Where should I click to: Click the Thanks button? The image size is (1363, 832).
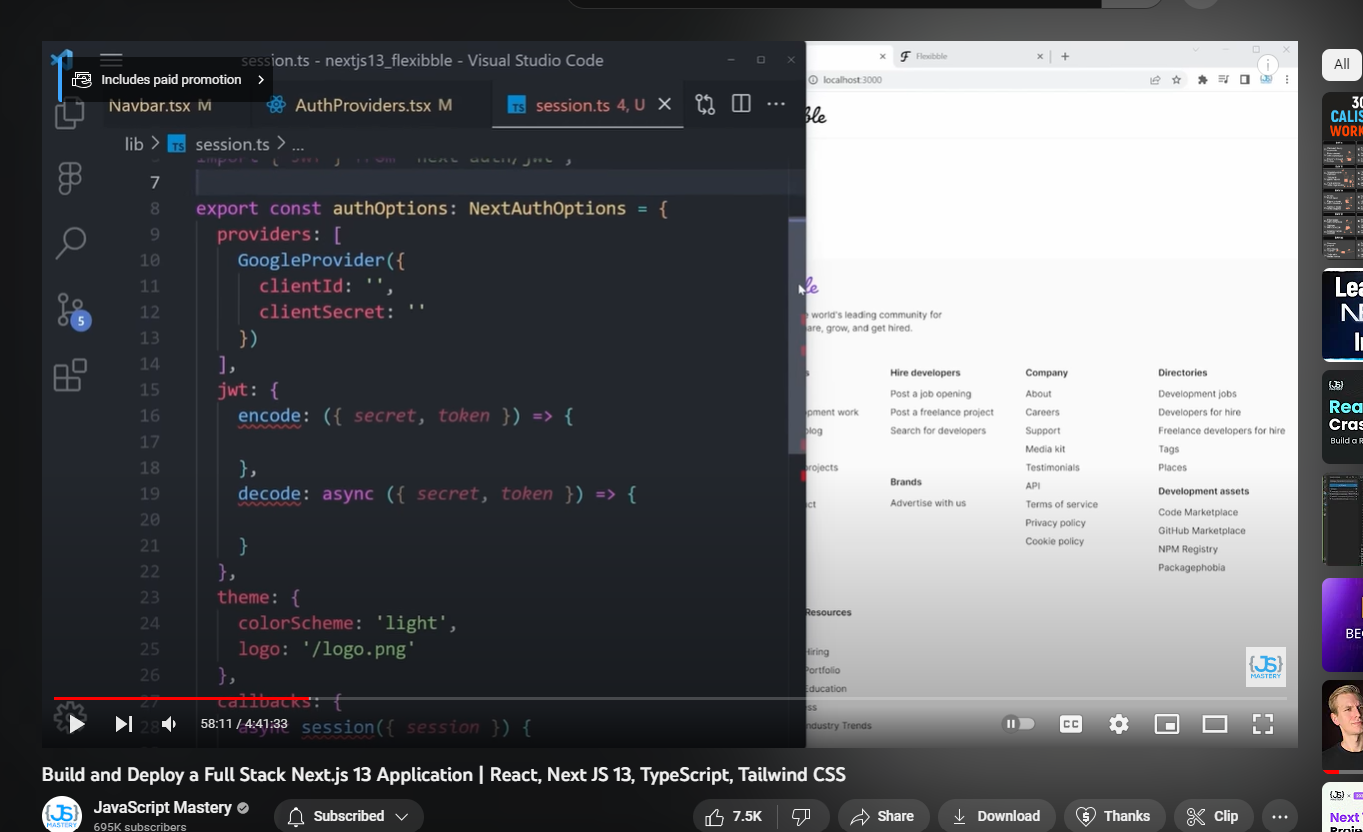(1114, 817)
